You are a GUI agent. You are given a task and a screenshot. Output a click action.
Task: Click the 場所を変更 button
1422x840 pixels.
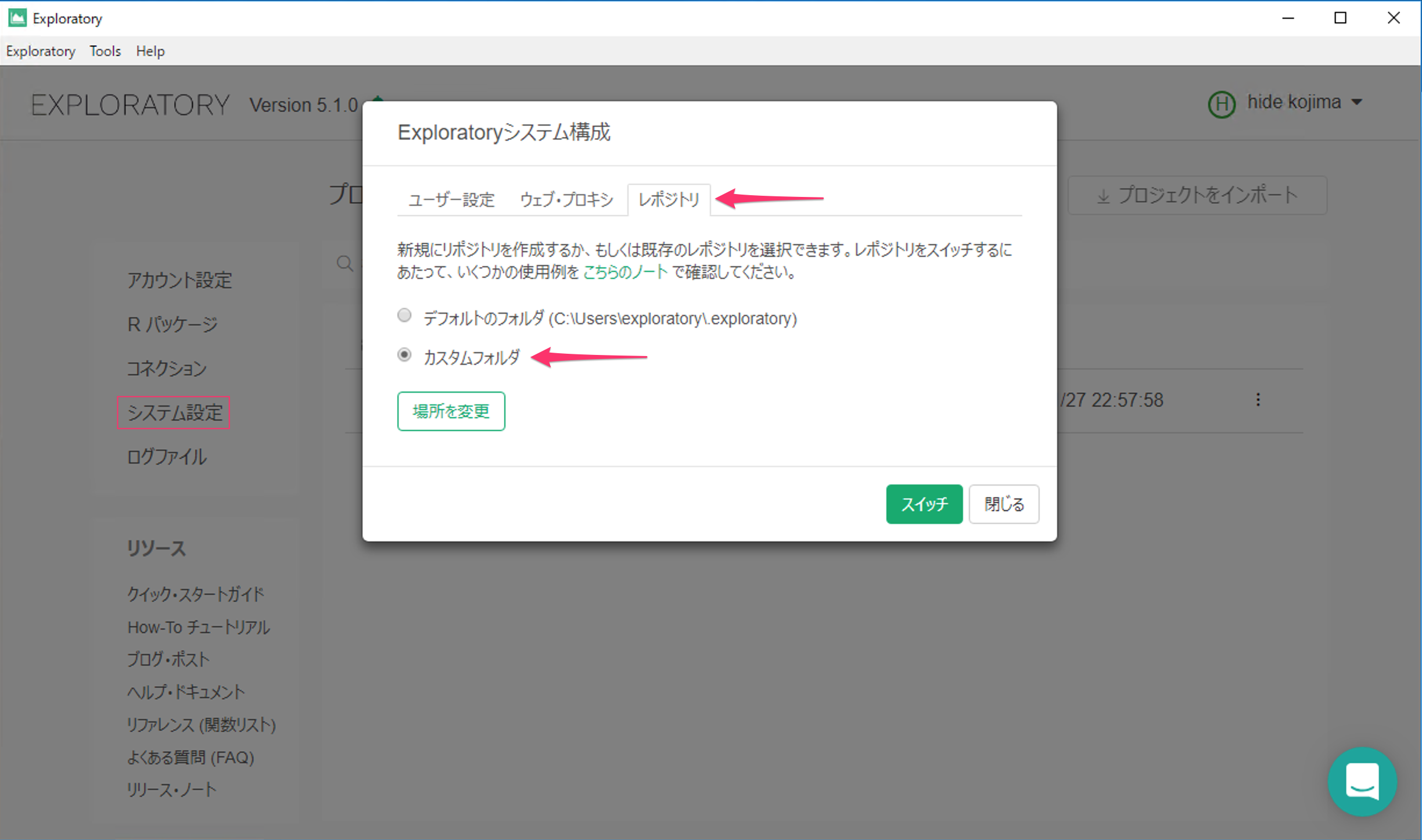(x=451, y=411)
